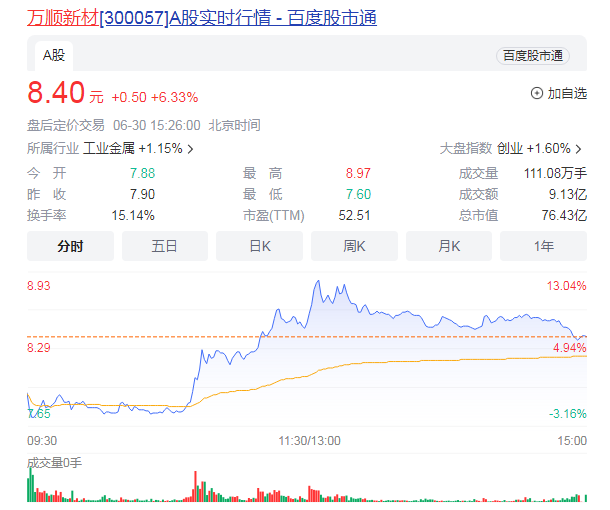610x510 pixels.
Task: Click the 13.04% label on chart axis
Action: [x=567, y=286]
